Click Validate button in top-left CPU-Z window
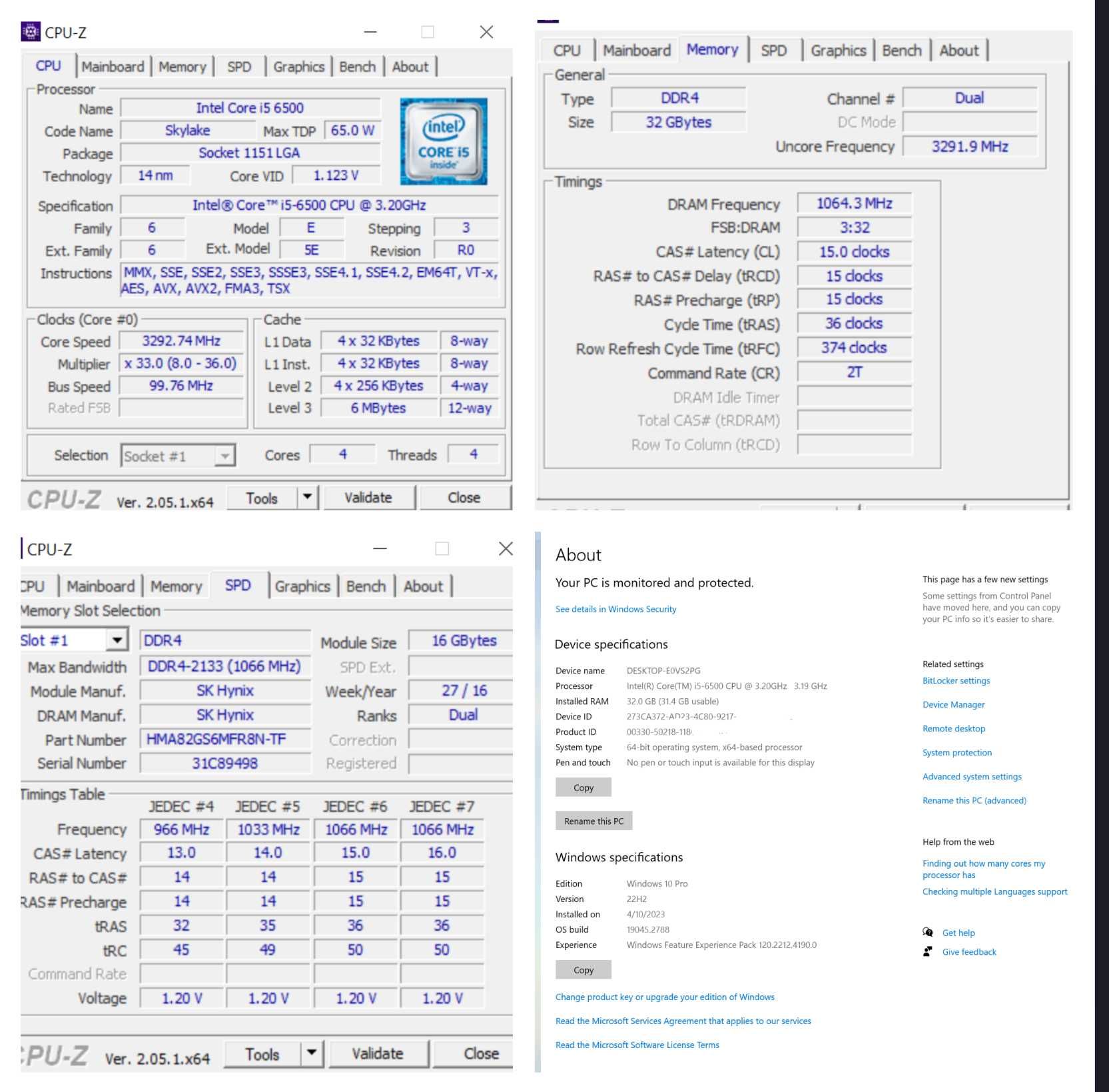Viewport: 1109px width, 1092px height. (x=368, y=498)
